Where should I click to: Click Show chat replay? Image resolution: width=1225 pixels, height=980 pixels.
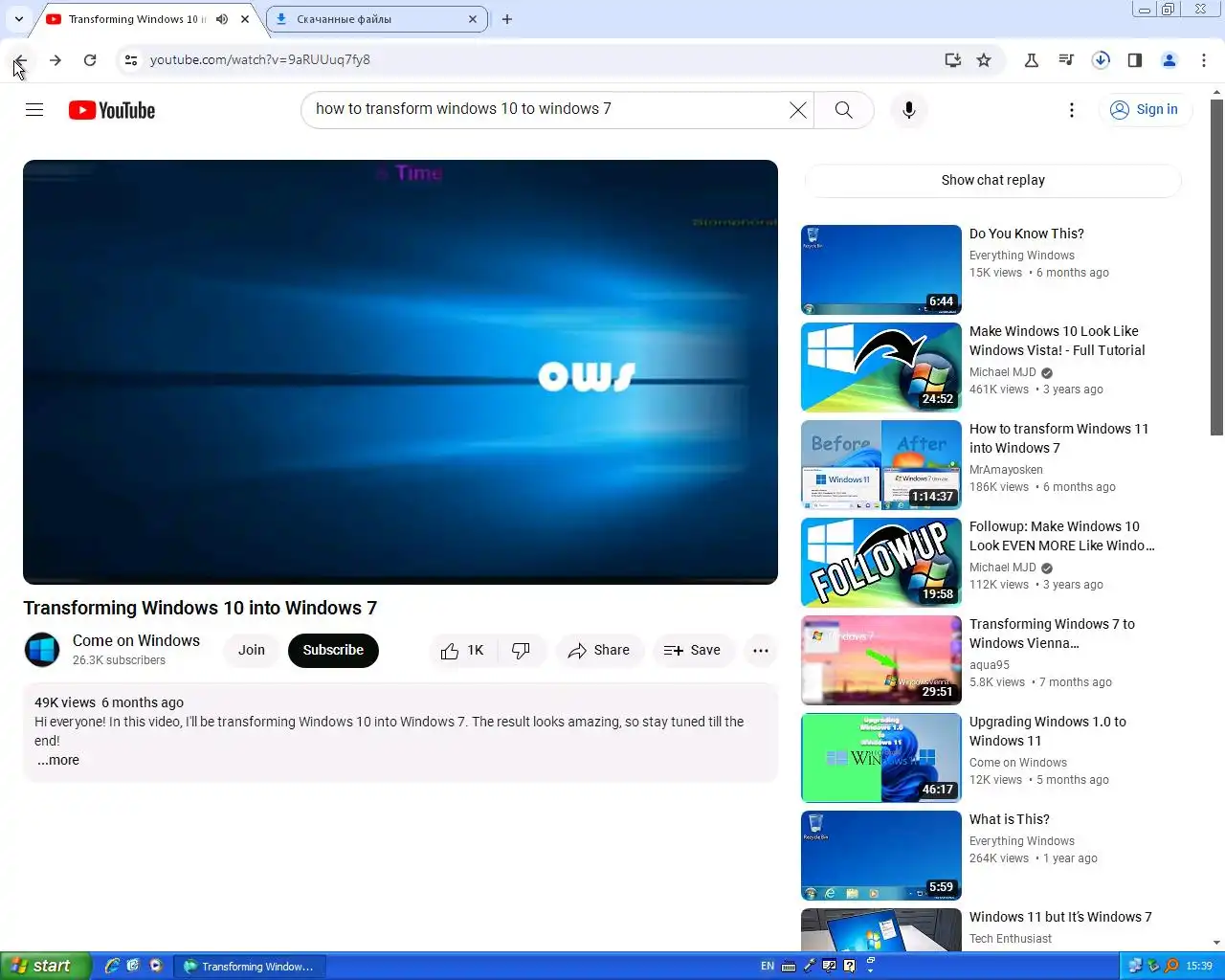pyautogui.click(x=992, y=181)
